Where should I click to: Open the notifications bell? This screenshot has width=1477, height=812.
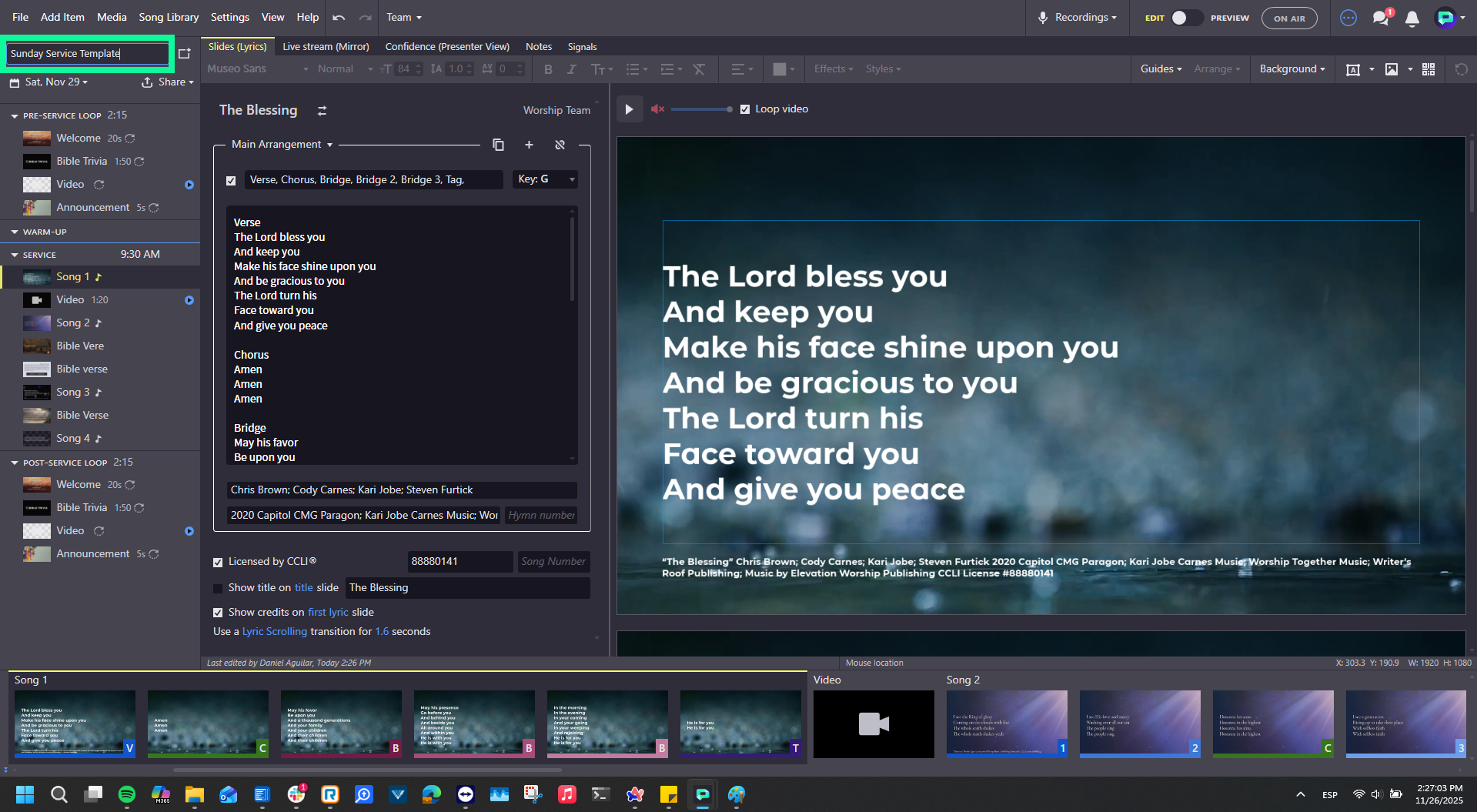[x=1412, y=18]
